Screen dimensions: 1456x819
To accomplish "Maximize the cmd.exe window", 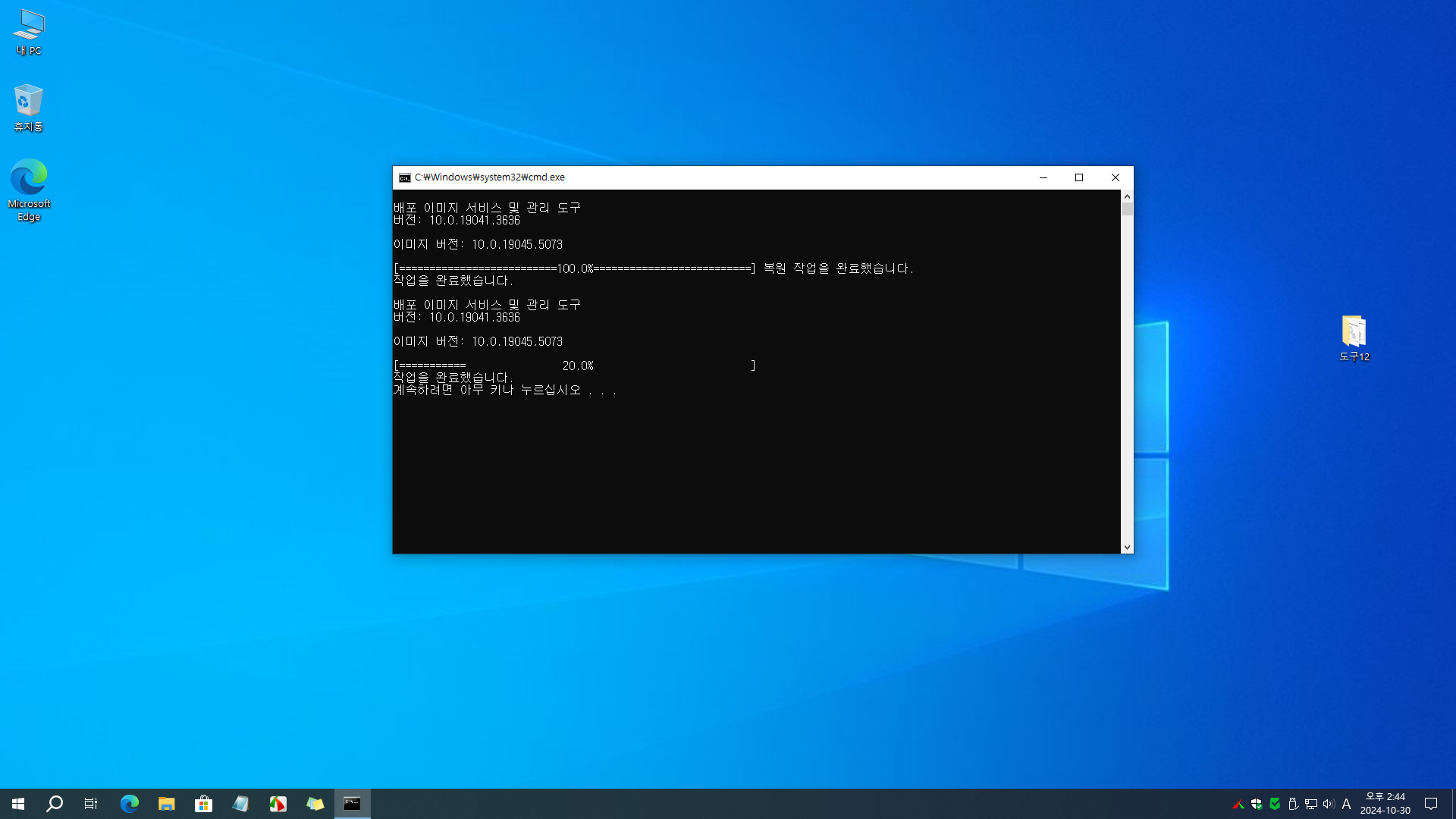I will tap(1079, 177).
